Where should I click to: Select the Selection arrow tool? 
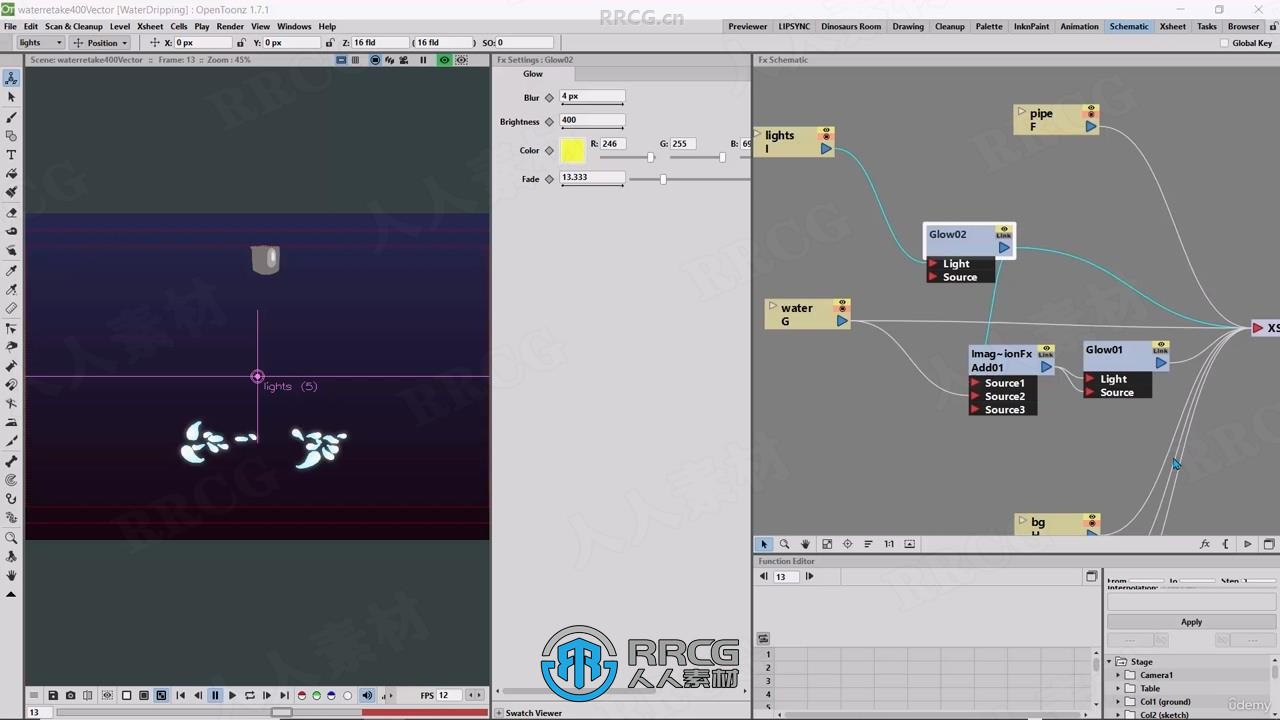[x=11, y=97]
